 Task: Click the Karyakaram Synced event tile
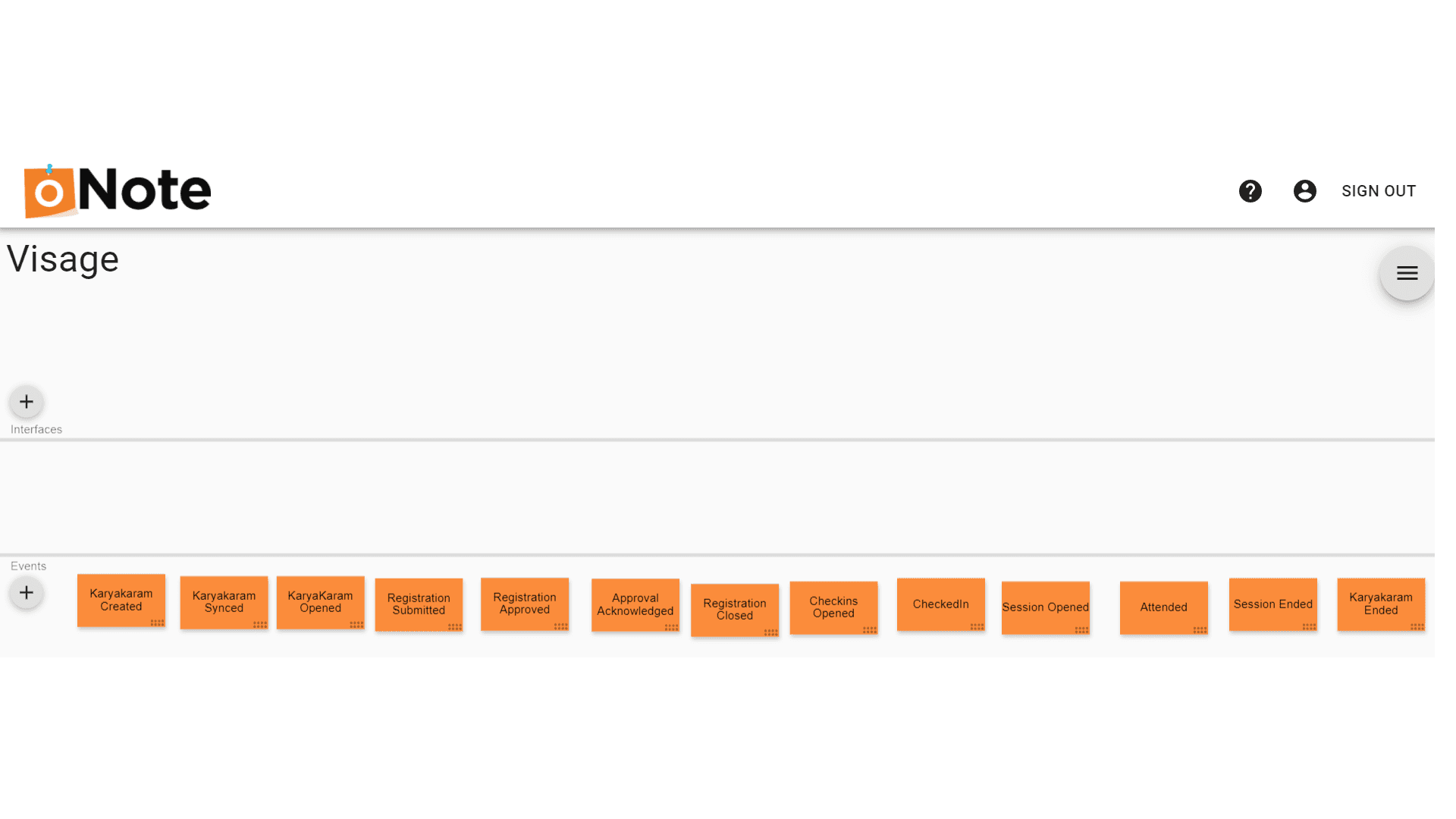click(224, 602)
